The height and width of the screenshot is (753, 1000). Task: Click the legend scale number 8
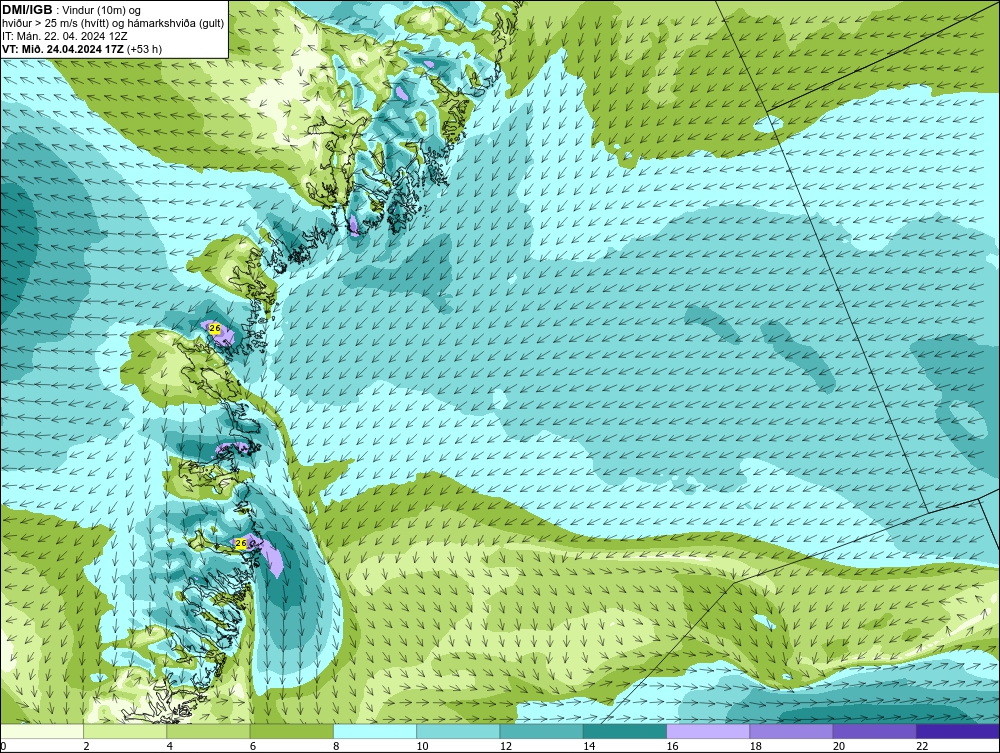coord(336,746)
